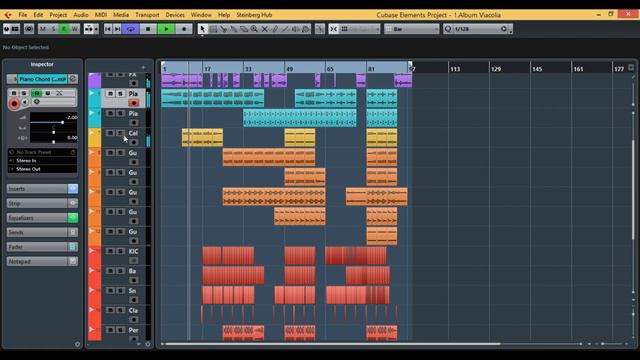Select the Color tool in toolbar
This screenshot has width=640, height=360.
[x=305, y=29]
